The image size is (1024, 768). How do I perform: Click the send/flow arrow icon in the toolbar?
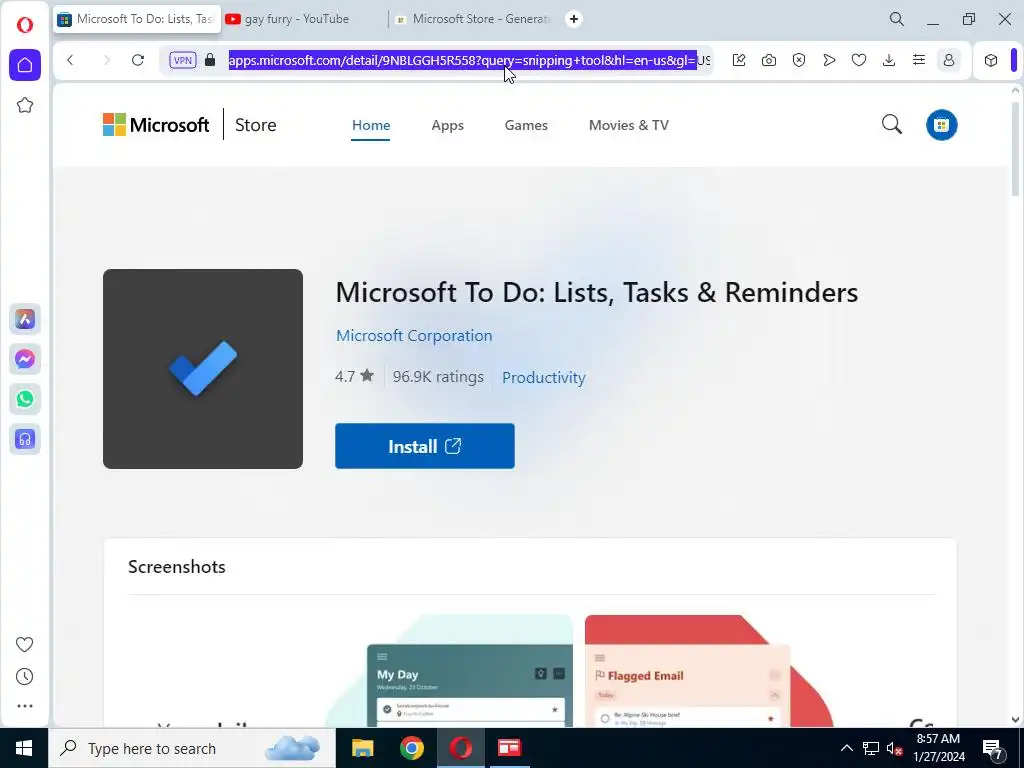[x=829, y=60]
